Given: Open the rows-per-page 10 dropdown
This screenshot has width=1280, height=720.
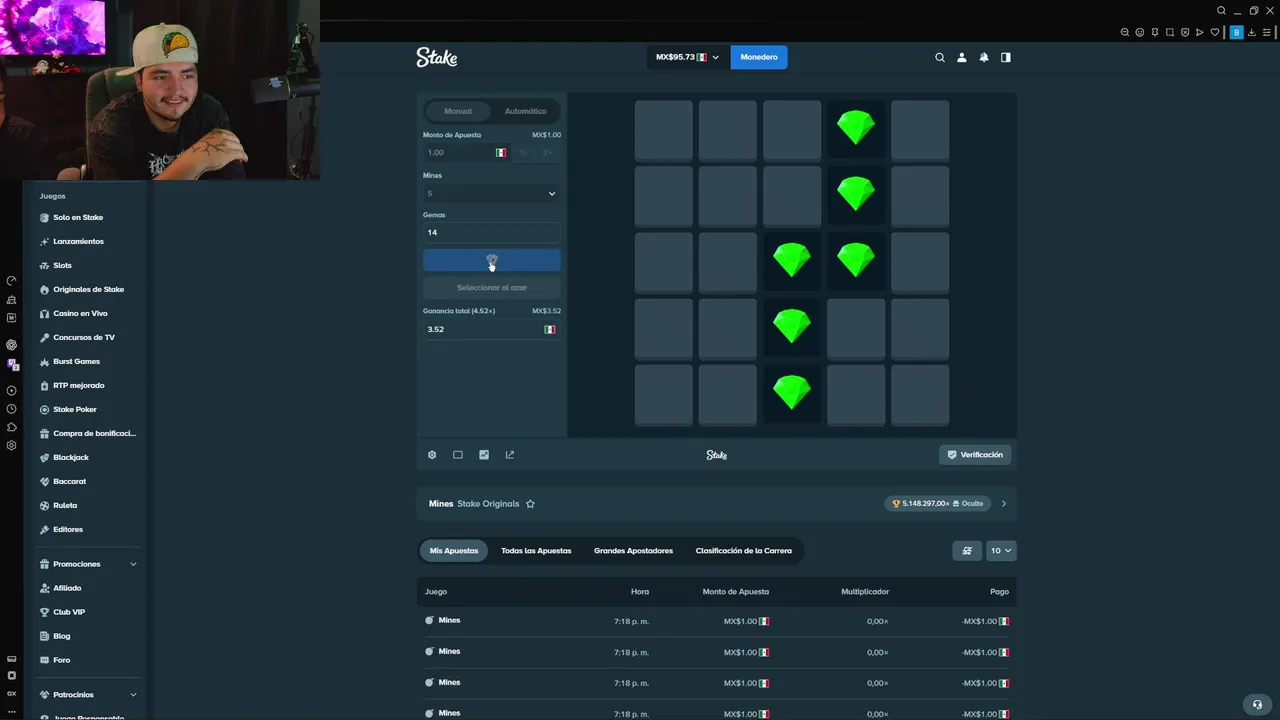Looking at the screenshot, I should (1001, 551).
